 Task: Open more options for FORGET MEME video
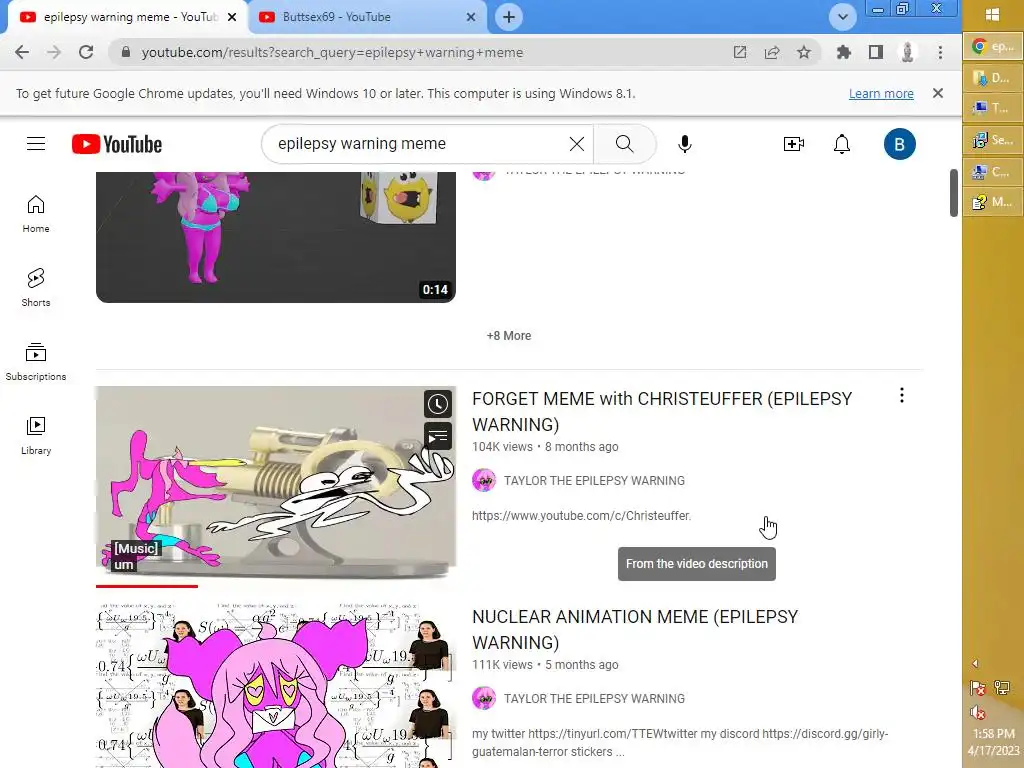pos(901,395)
